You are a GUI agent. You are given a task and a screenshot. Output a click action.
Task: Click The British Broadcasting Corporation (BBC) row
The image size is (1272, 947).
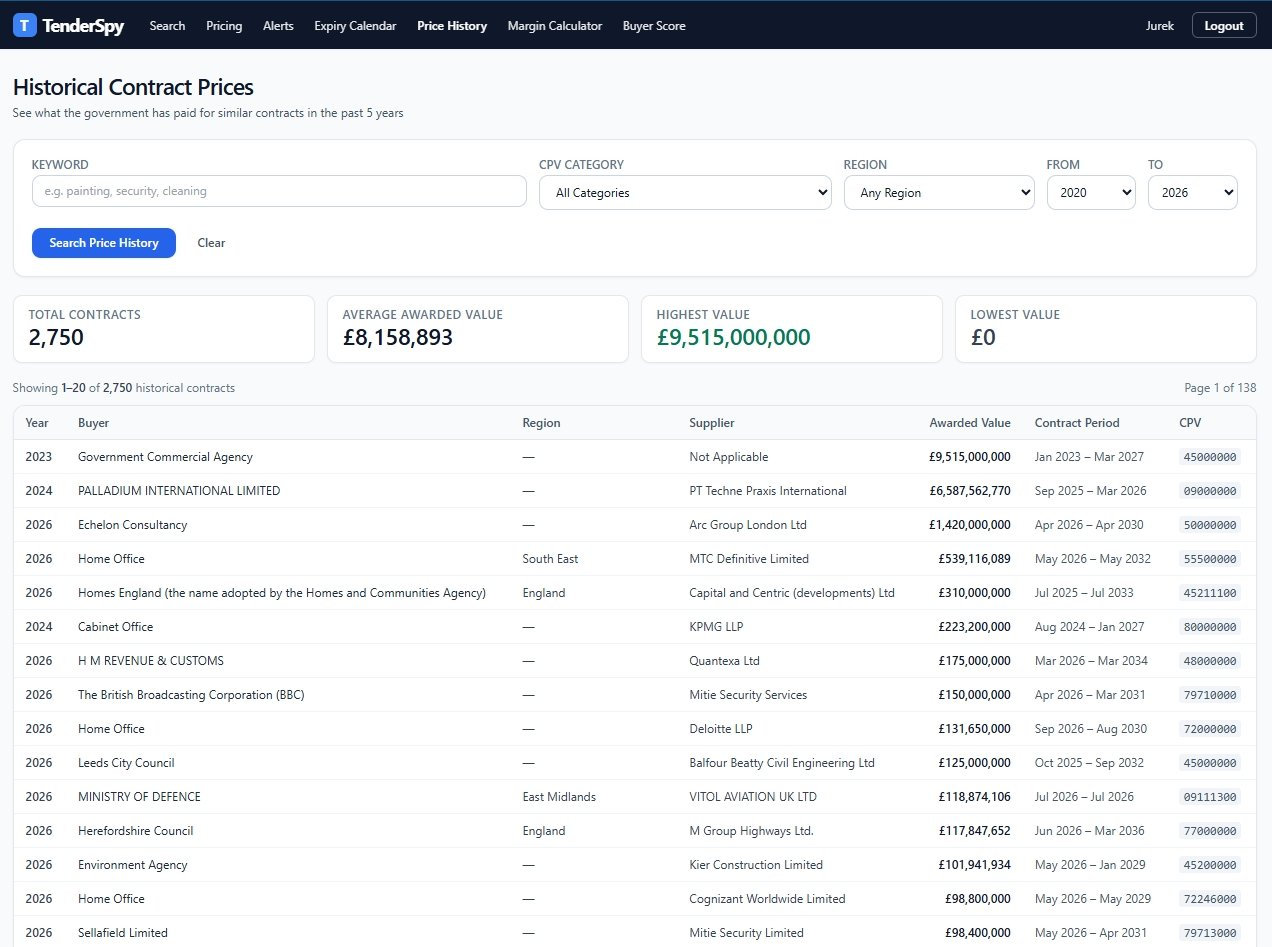click(635, 695)
